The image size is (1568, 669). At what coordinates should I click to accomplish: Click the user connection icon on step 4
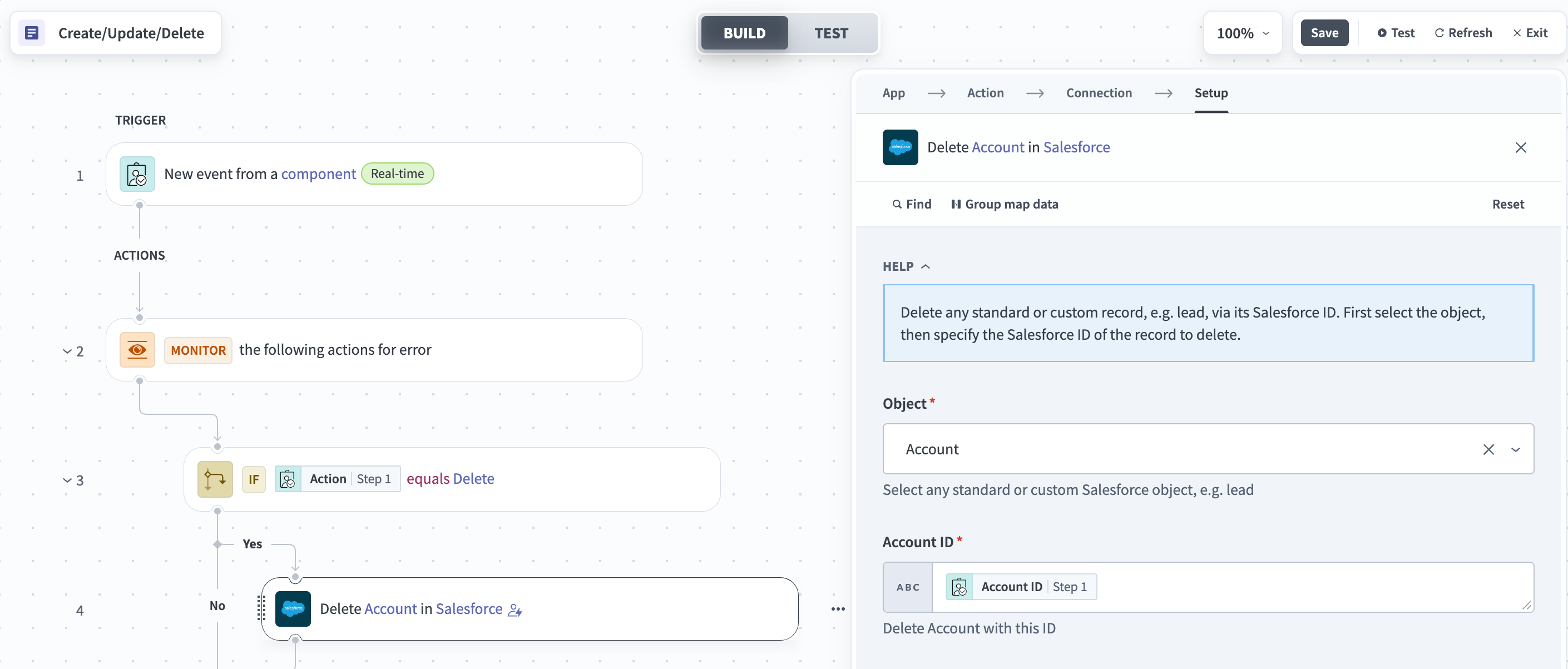coord(515,610)
